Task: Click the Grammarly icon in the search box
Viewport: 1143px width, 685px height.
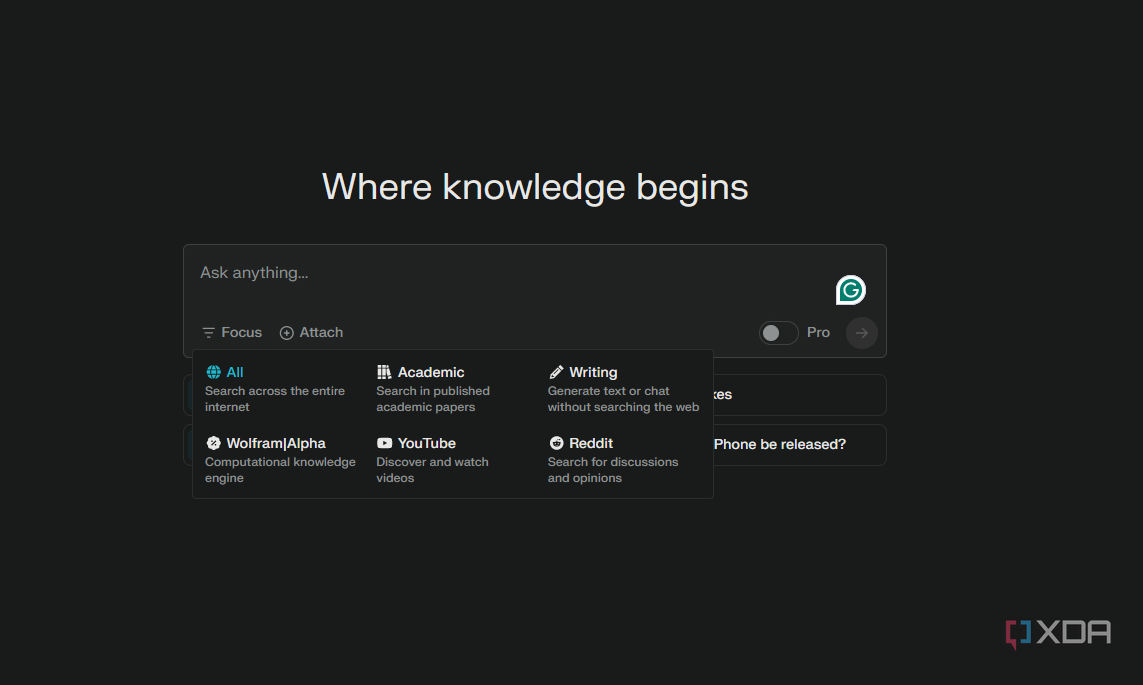Action: click(x=851, y=290)
